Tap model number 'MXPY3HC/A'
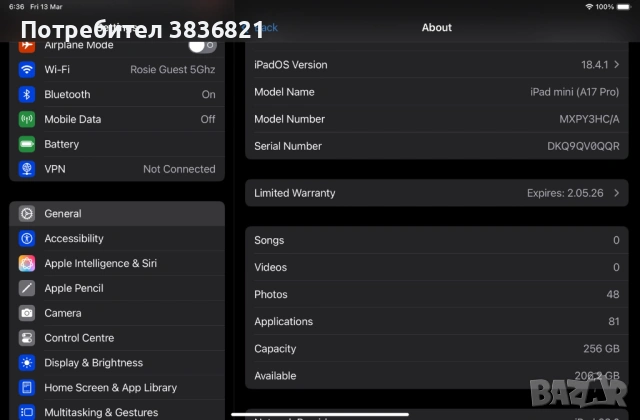 click(x=589, y=119)
